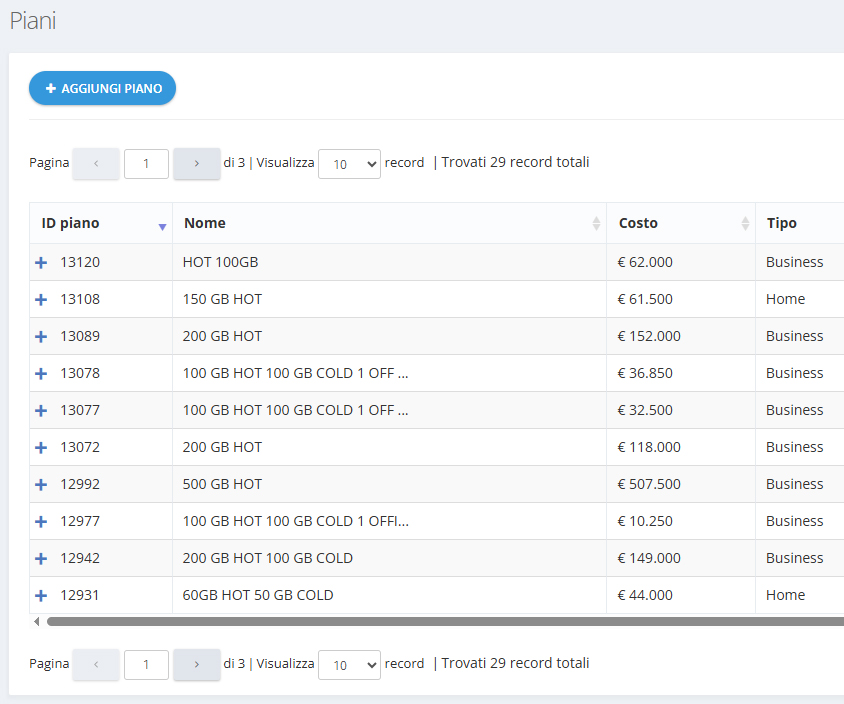Expand plan 13077 row with plus icon
Screen dimensions: 844x704
[41, 410]
